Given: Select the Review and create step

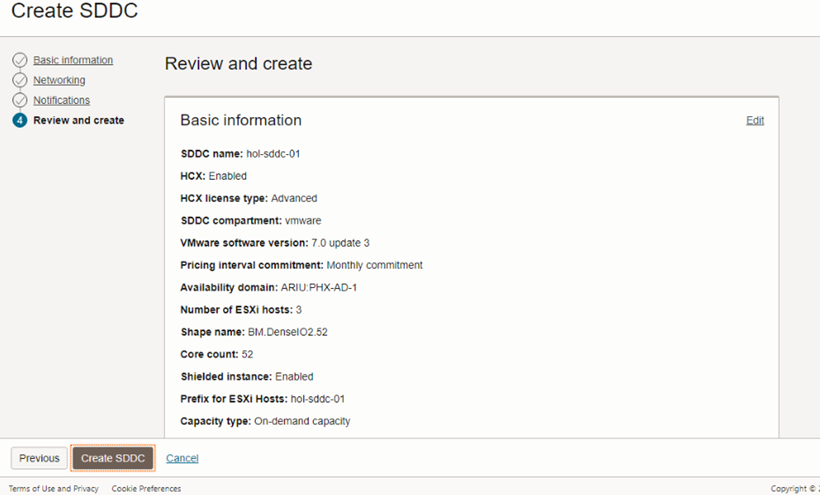Looking at the screenshot, I should point(79,120).
